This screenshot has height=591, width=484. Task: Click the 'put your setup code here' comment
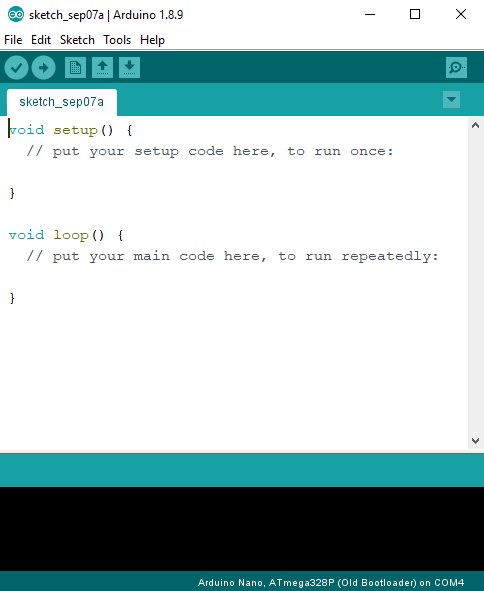(x=210, y=152)
